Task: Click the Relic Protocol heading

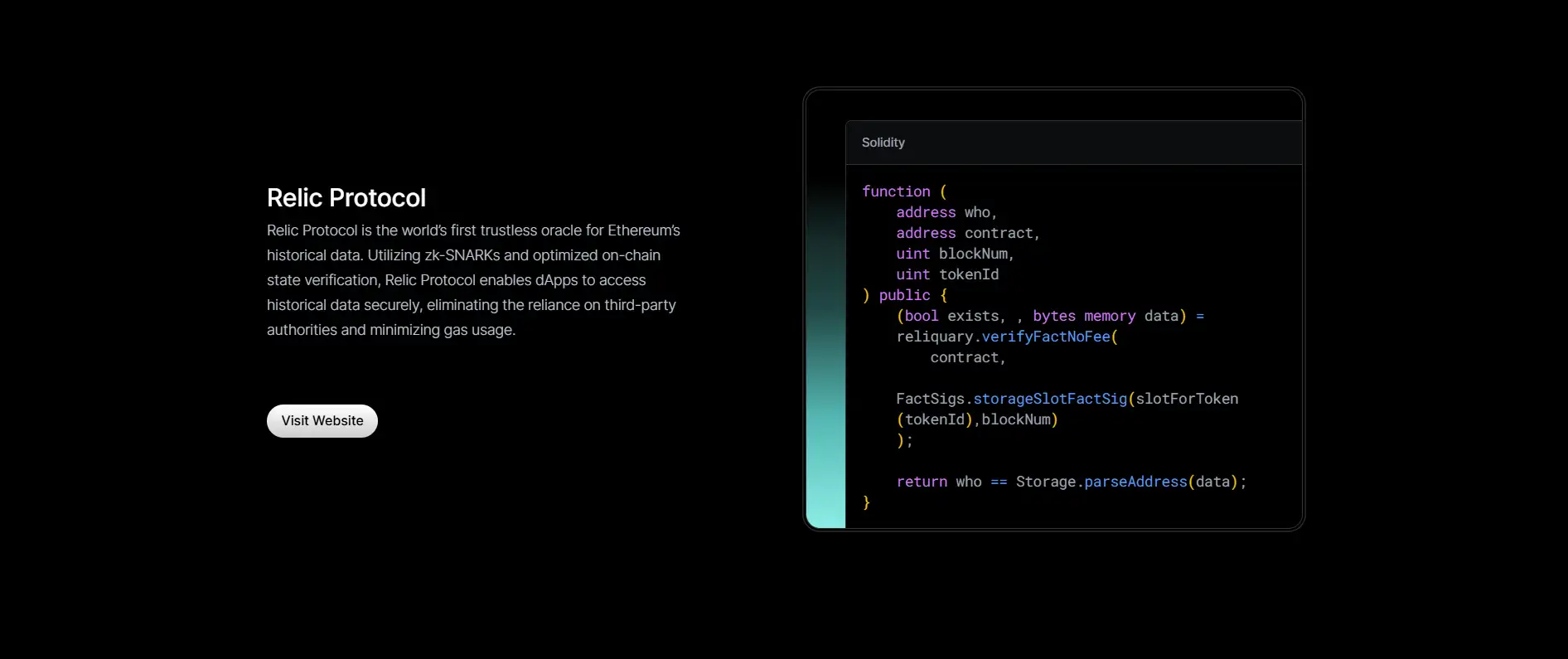Action: click(x=346, y=198)
